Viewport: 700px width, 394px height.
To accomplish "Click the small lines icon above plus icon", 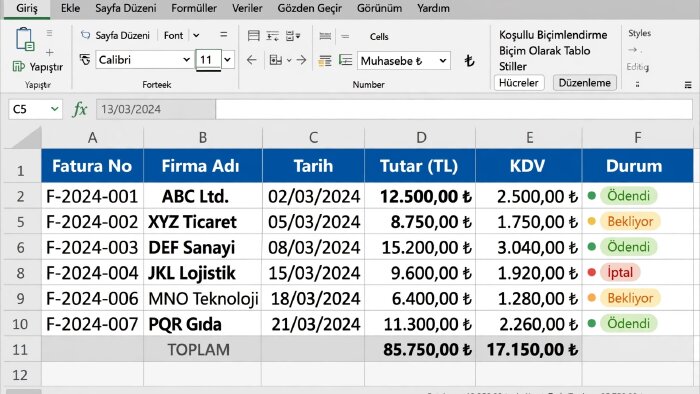I will pyautogui.click(x=50, y=33).
